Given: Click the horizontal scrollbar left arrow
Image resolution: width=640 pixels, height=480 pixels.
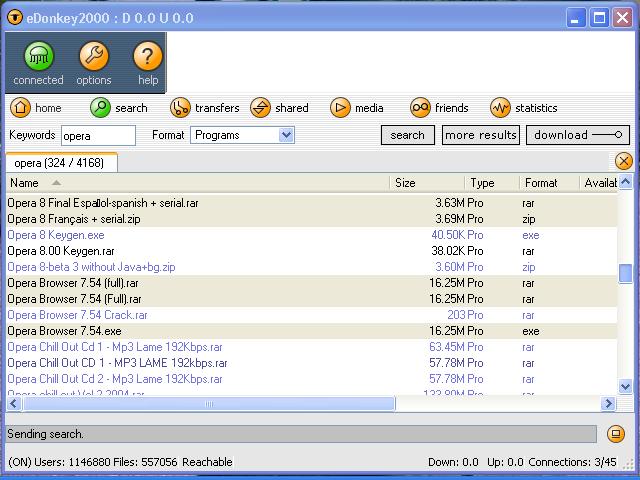Looking at the screenshot, I should pyautogui.click(x=13, y=404).
